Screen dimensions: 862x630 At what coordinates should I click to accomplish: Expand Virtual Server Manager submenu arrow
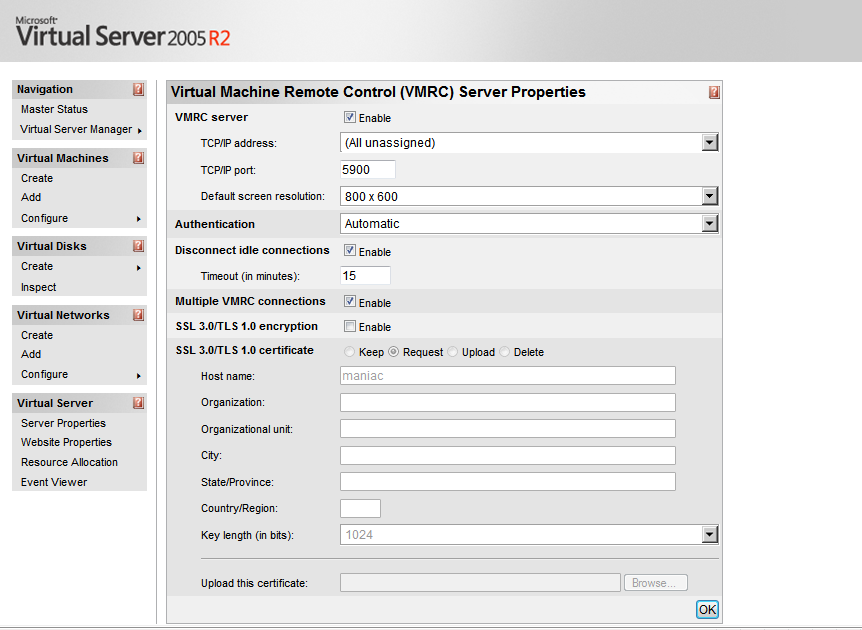tap(140, 131)
